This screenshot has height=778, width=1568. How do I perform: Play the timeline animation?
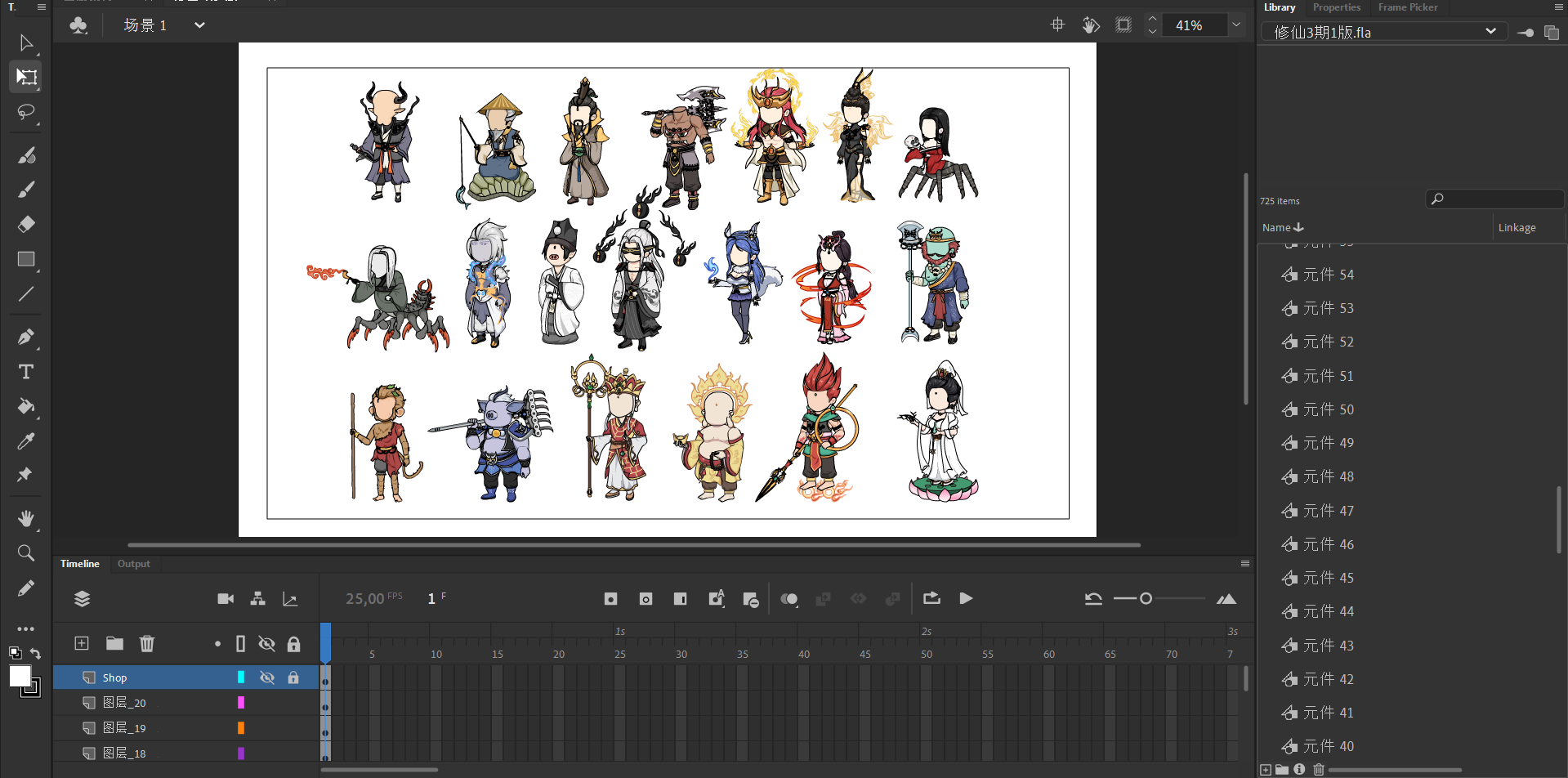point(966,599)
